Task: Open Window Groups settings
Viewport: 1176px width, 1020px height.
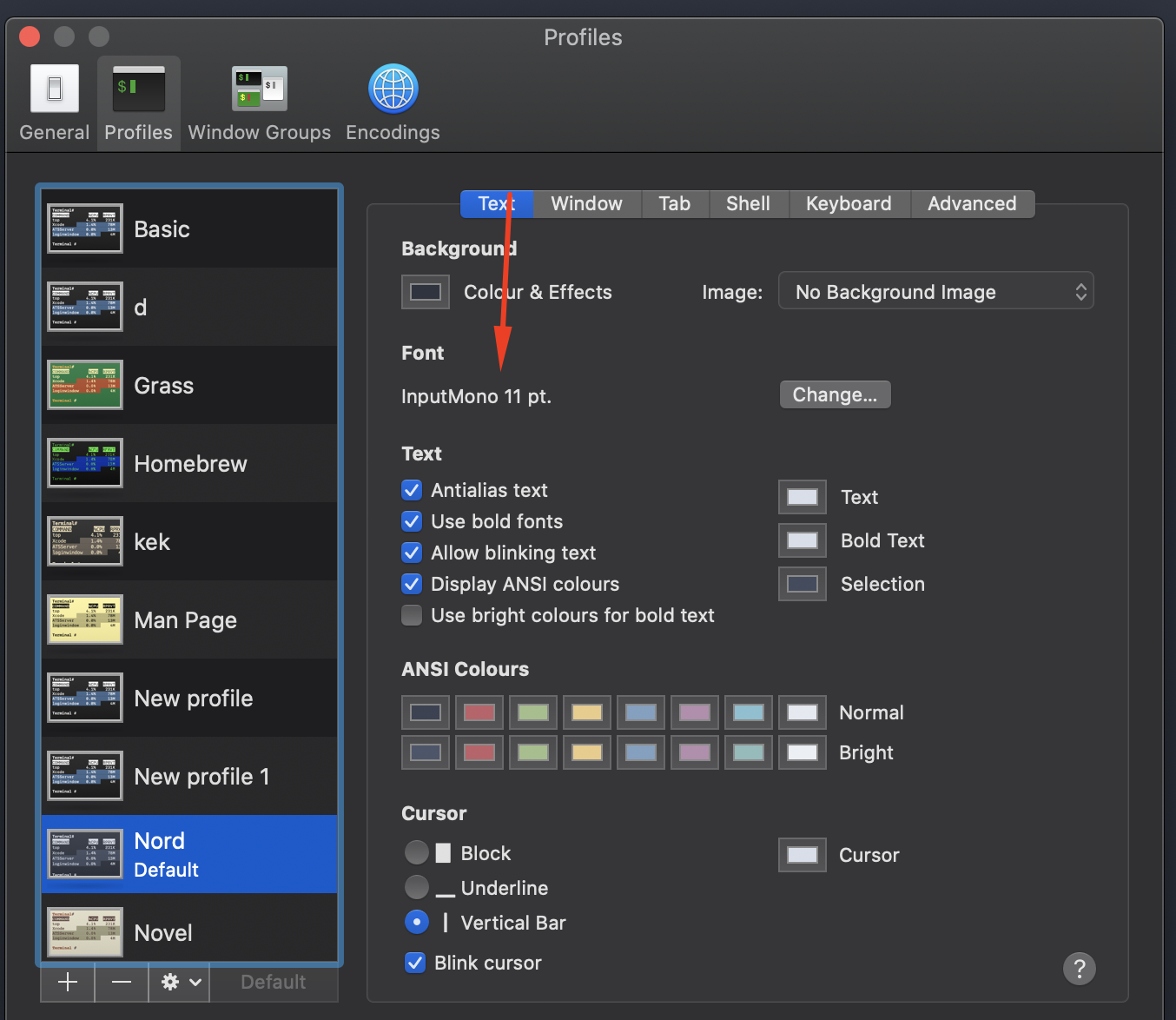Action: click(259, 100)
